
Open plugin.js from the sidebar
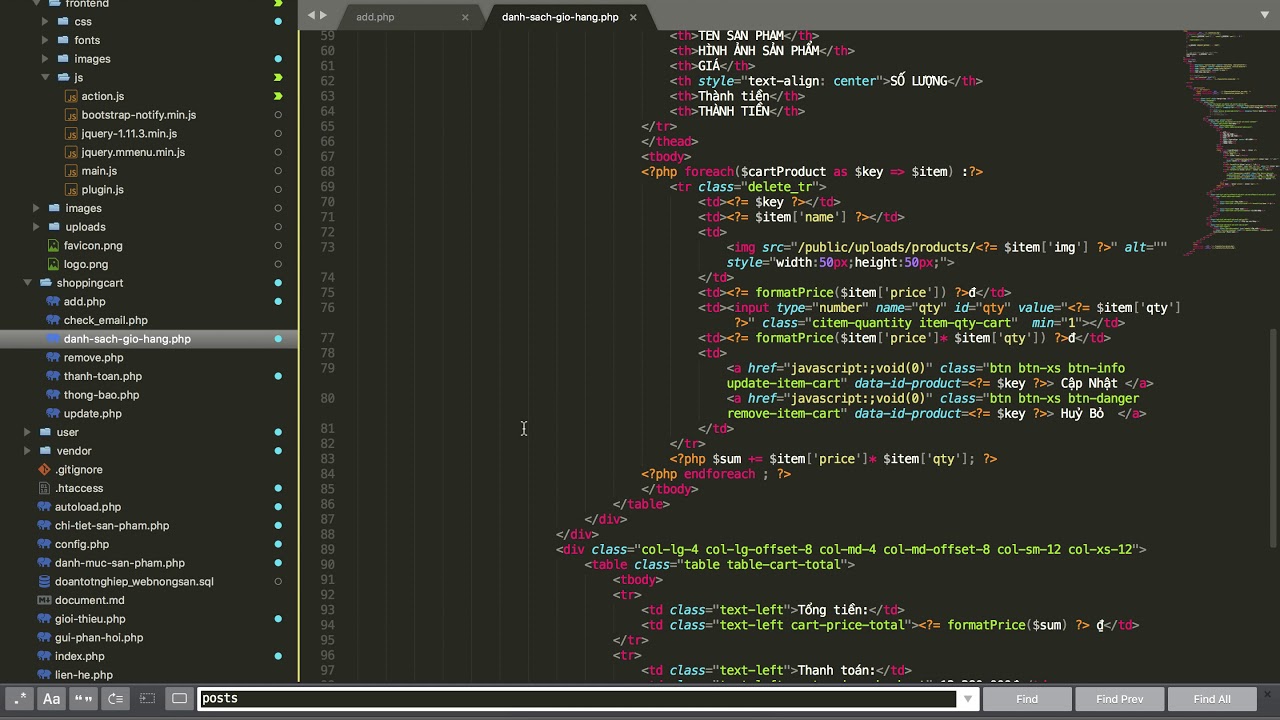(x=103, y=190)
